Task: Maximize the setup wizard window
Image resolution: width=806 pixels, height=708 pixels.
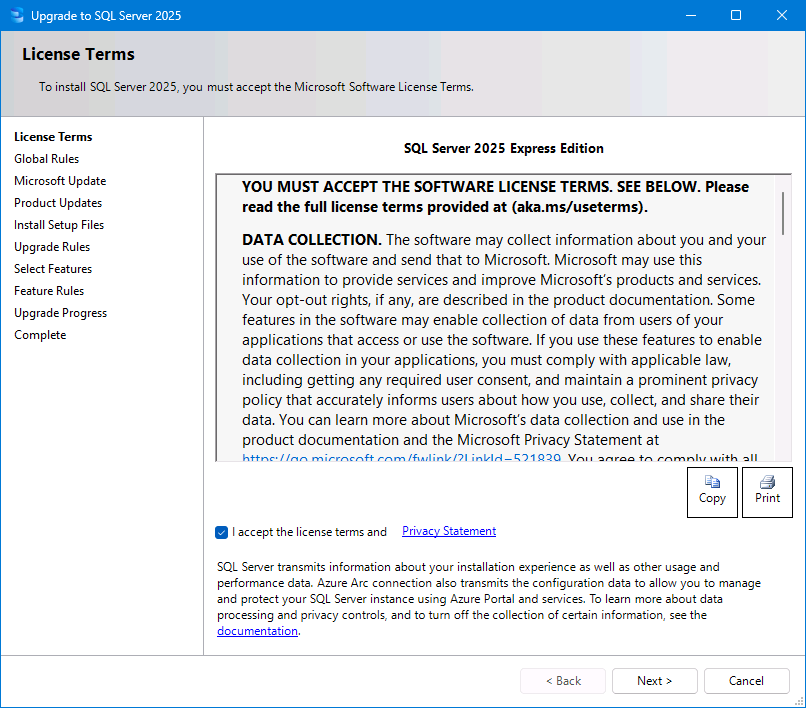Action: [736, 15]
